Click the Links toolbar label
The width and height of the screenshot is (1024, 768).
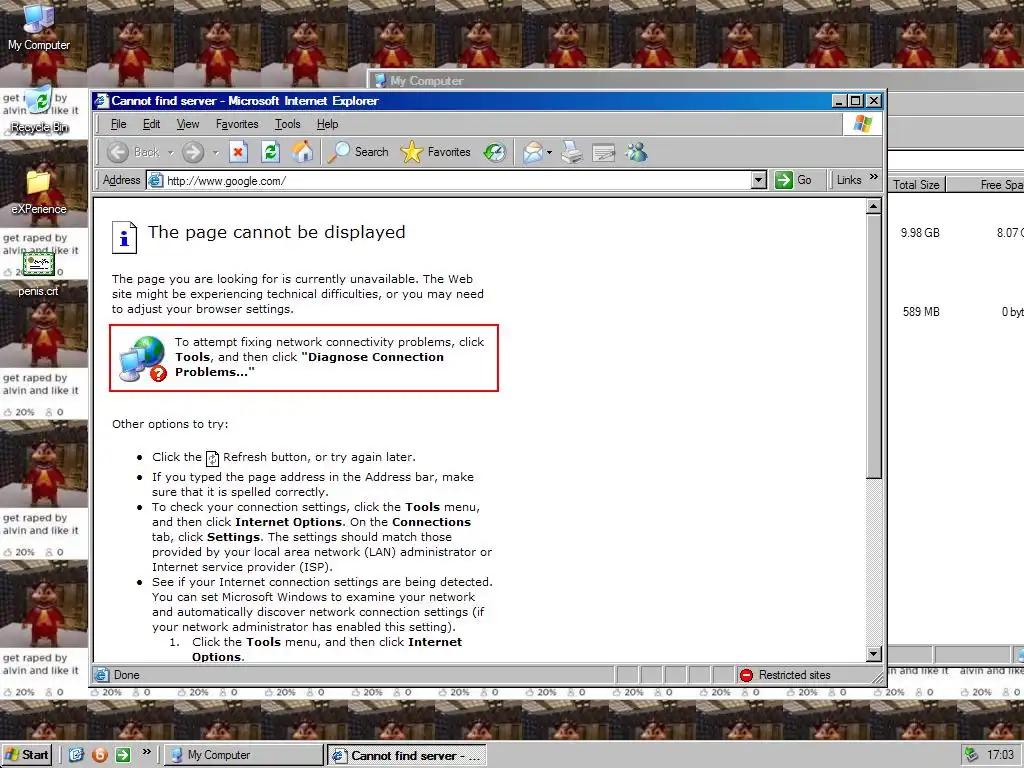point(849,180)
